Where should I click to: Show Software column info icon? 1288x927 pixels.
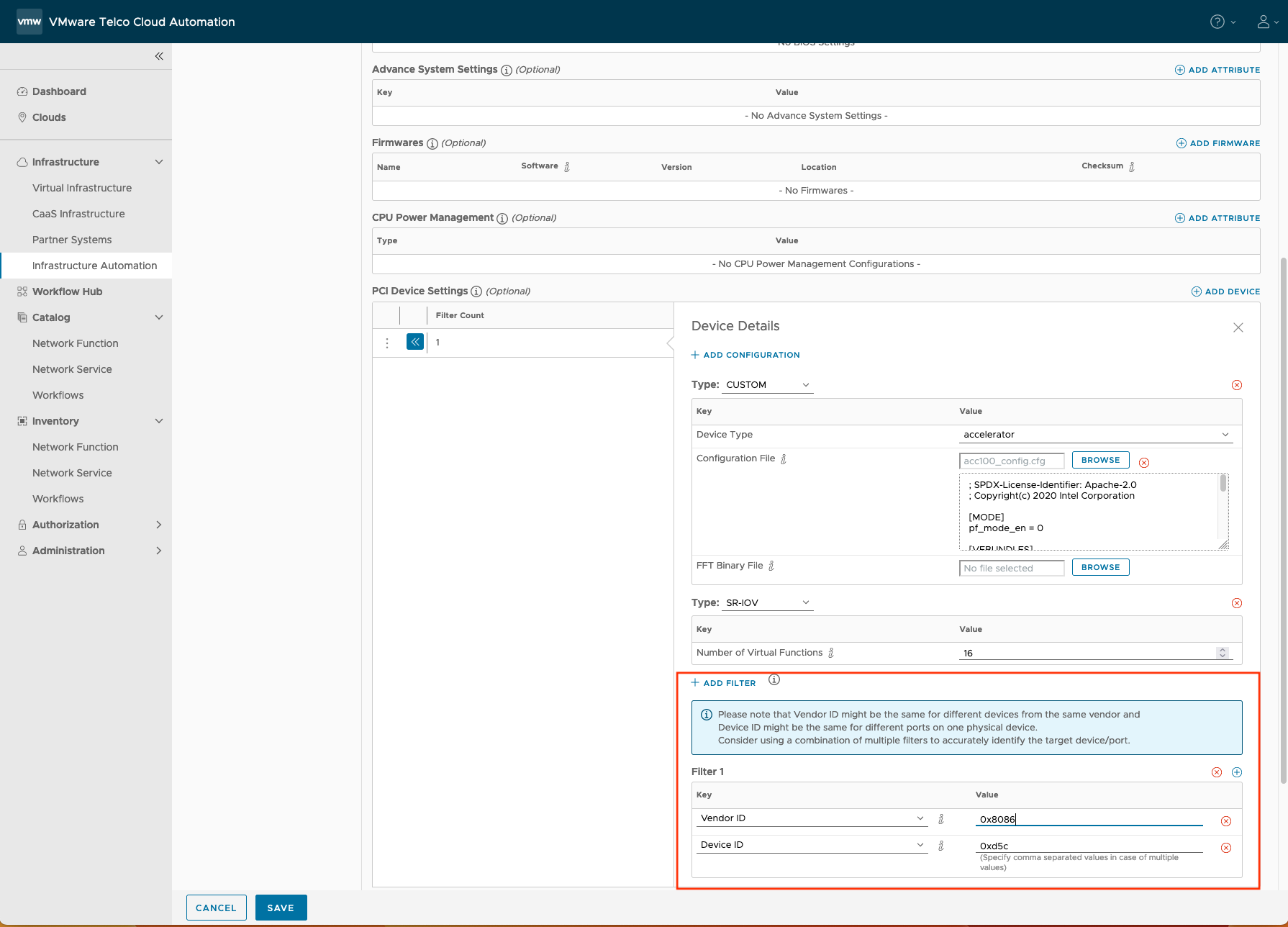[567, 167]
